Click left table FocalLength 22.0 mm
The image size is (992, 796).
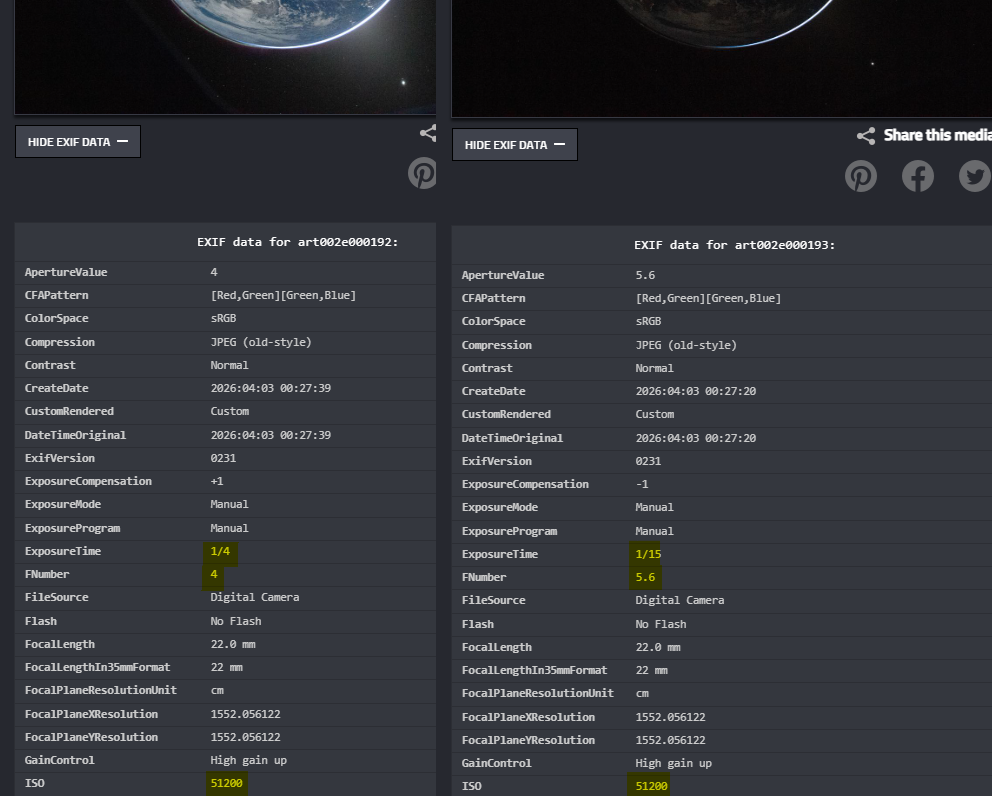233,644
